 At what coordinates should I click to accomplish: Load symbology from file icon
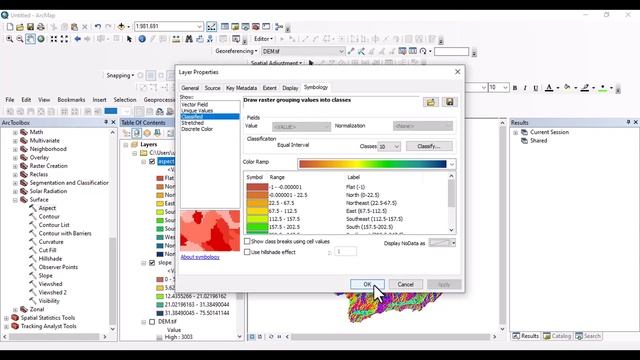coord(431,102)
